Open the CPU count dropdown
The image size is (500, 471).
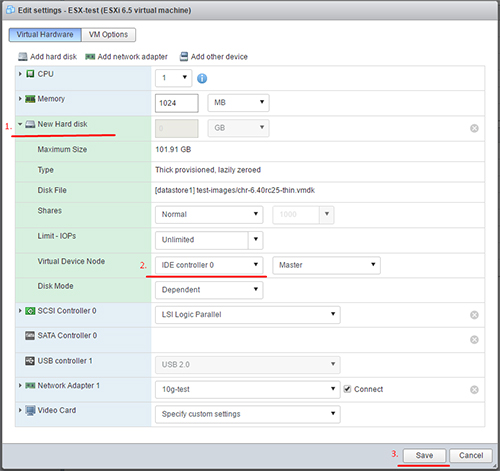tap(174, 78)
